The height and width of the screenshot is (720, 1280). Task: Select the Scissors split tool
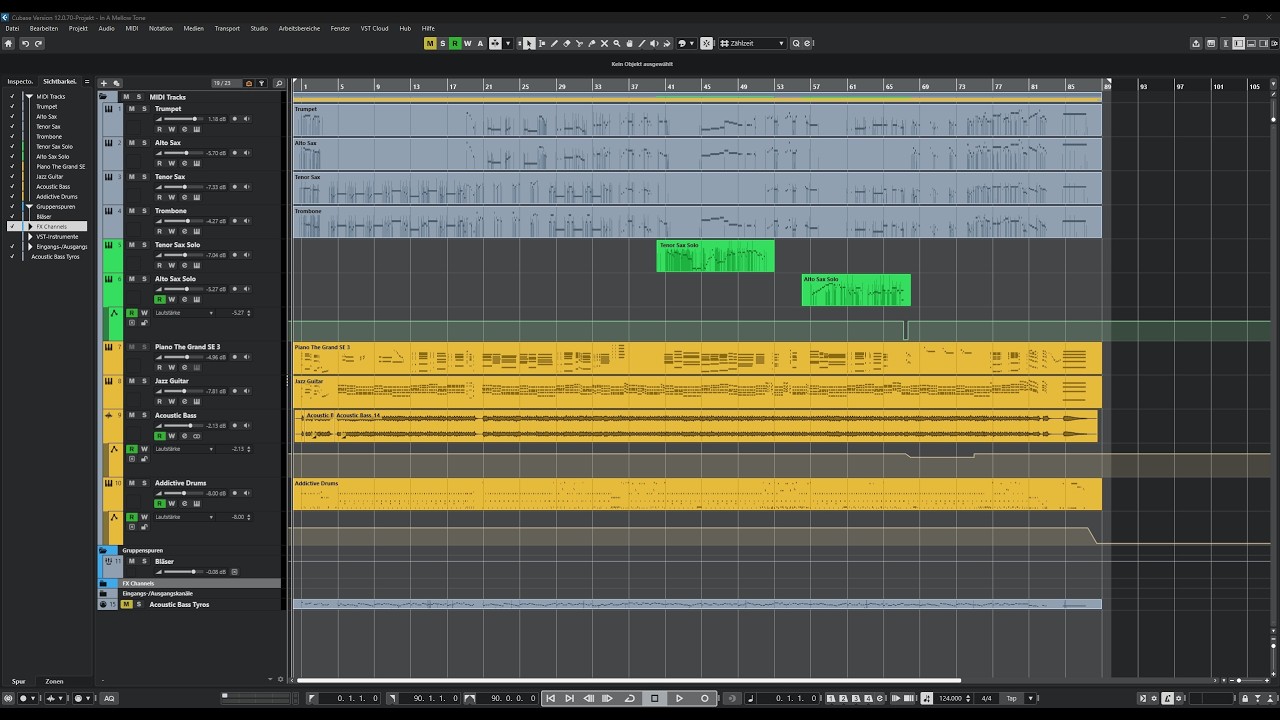[x=579, y=44]
